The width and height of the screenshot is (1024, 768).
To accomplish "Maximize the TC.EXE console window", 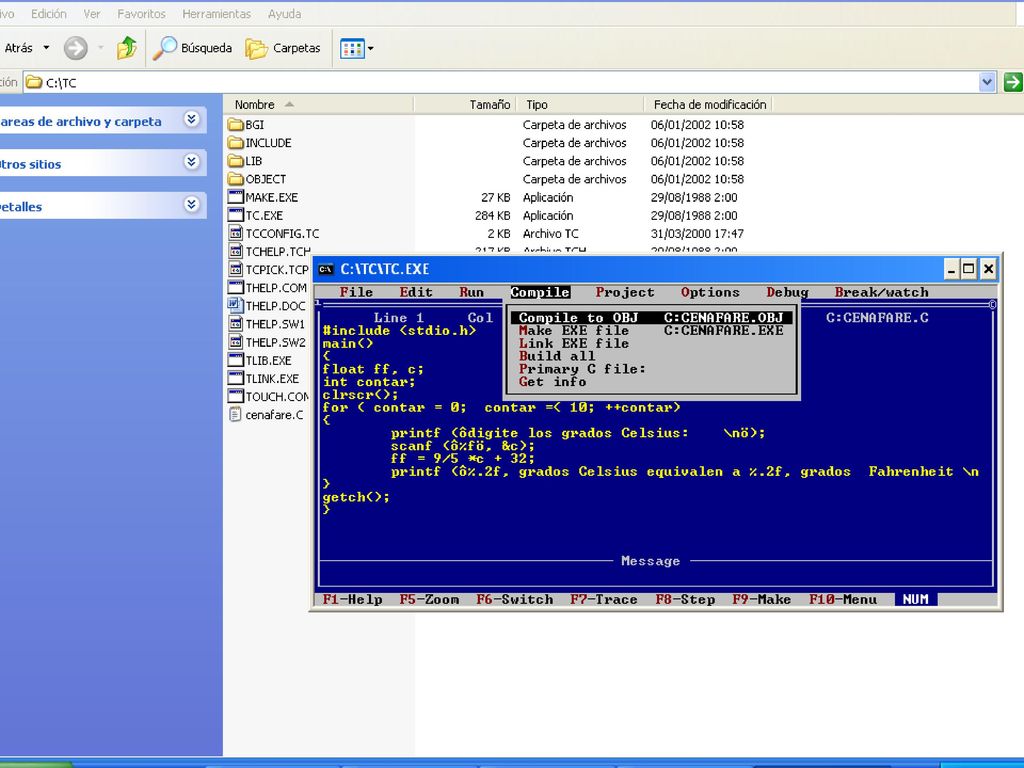I will click(x=969, y=269).
